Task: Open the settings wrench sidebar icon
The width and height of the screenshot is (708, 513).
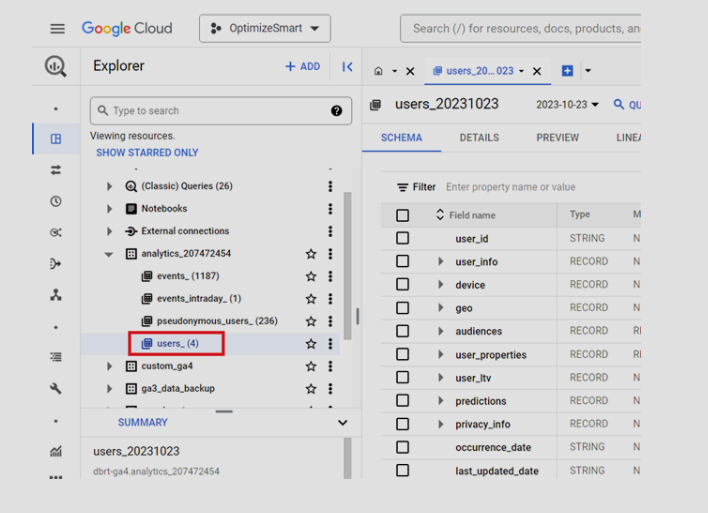Action: click(56, 388)
